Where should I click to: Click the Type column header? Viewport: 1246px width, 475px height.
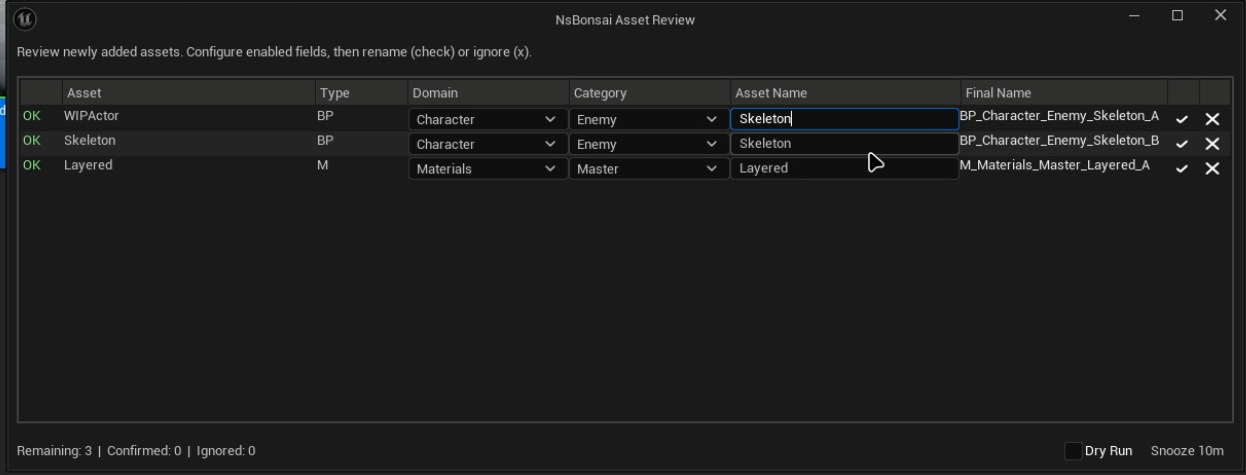click(x=334, y=93)
